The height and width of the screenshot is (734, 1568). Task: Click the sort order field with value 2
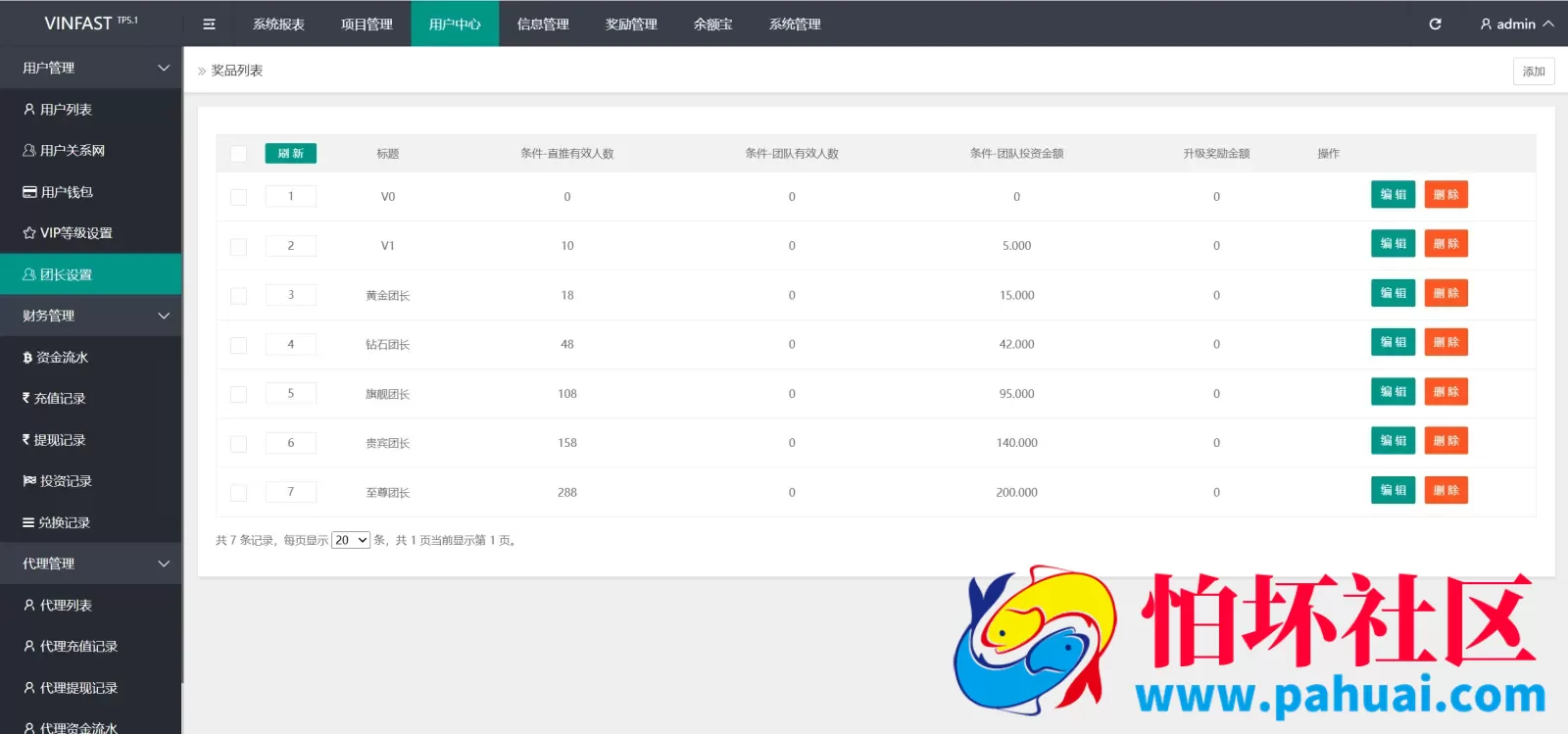pyautogui.click(x=291, y=246)
